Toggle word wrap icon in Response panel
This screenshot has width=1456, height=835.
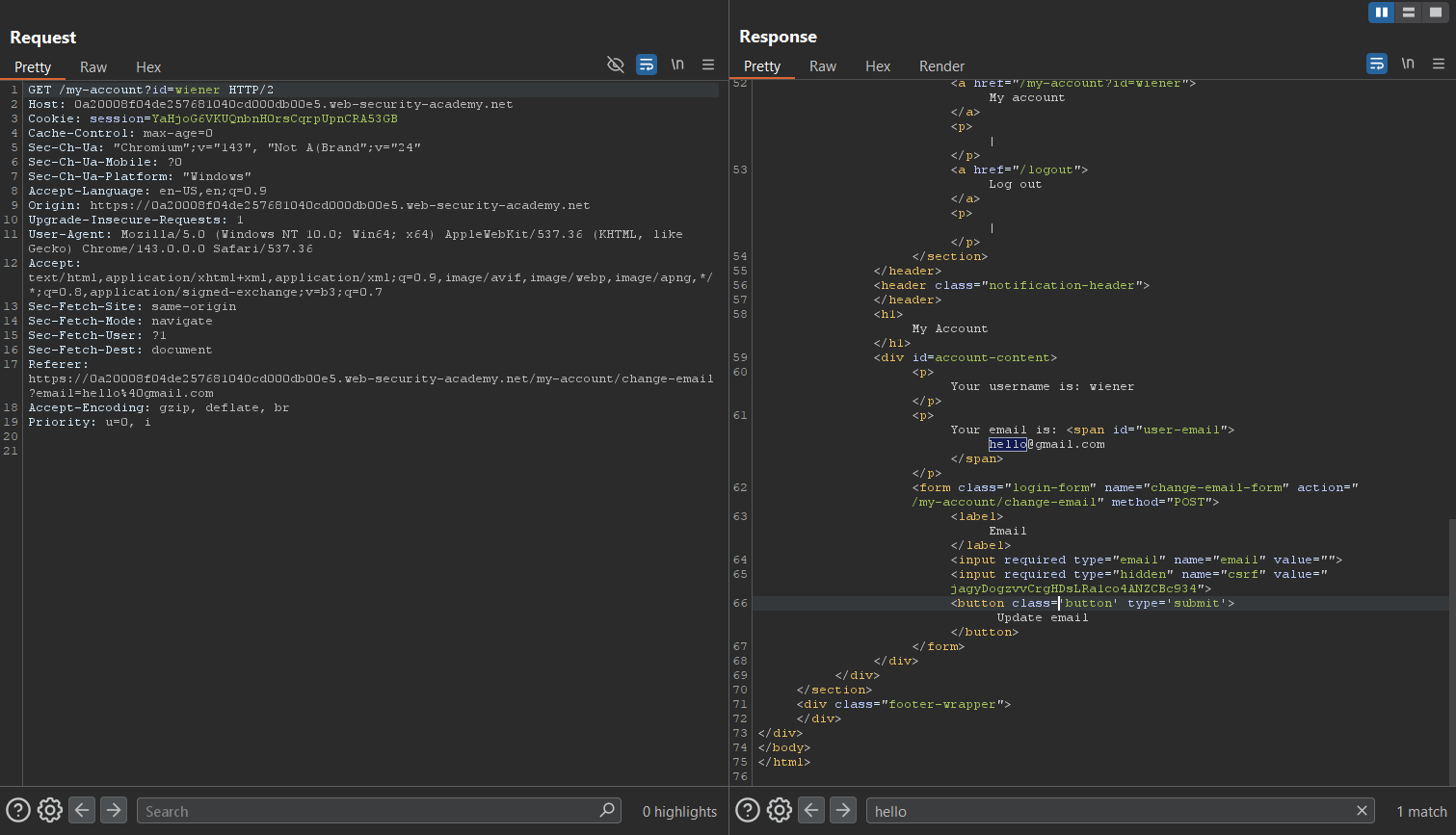coord(1377,64)
